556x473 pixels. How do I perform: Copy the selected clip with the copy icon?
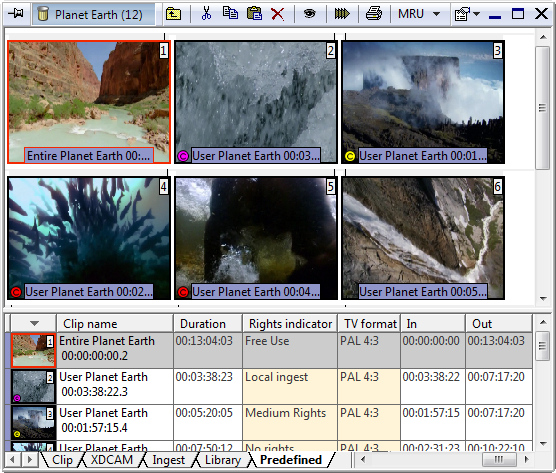tap(230, 13)
